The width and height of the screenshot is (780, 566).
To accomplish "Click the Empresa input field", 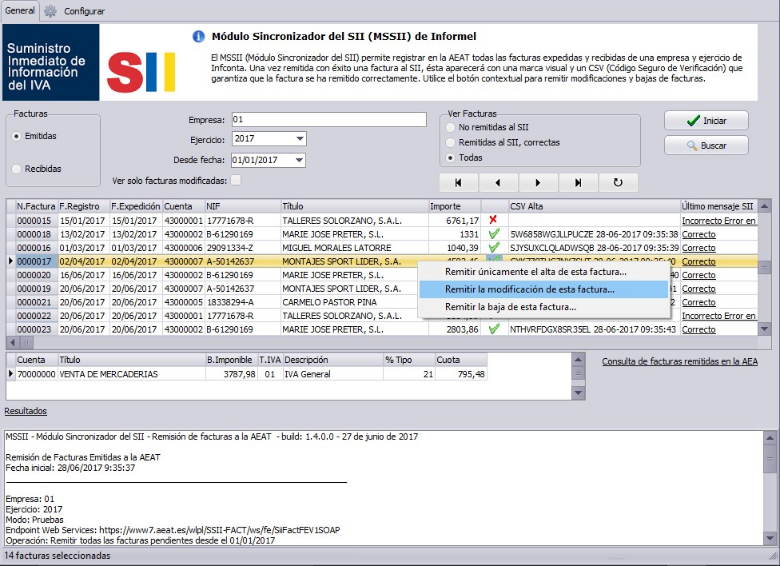I will pos(329,119).
